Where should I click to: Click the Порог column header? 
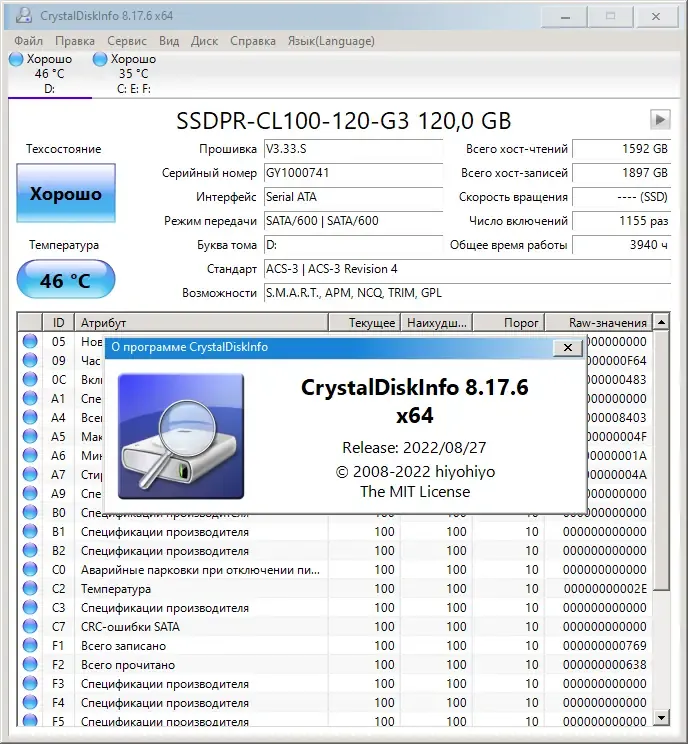coord(509,323)
